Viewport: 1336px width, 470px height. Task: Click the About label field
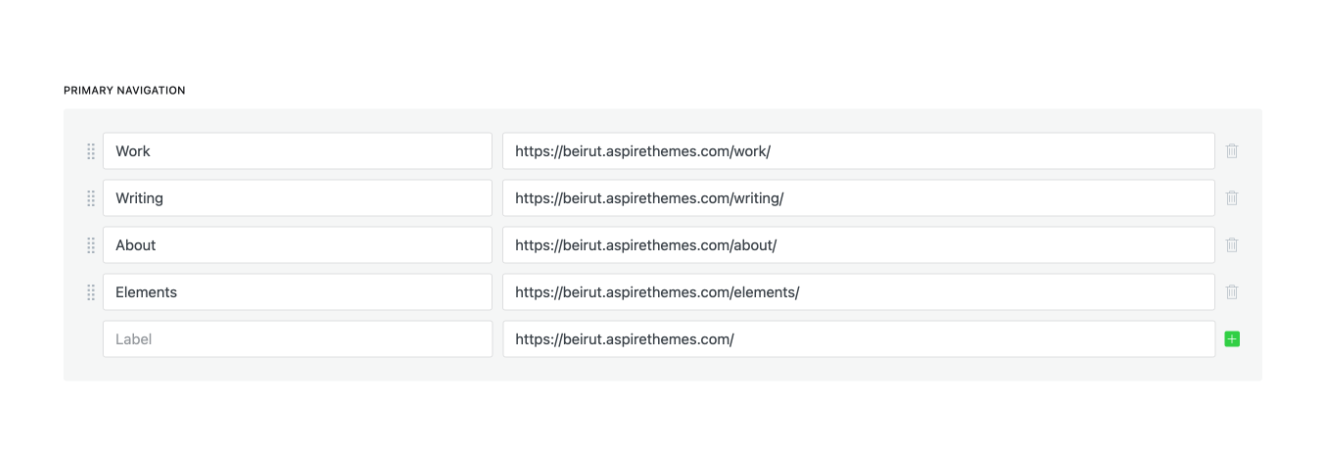[x=297, y=245]
